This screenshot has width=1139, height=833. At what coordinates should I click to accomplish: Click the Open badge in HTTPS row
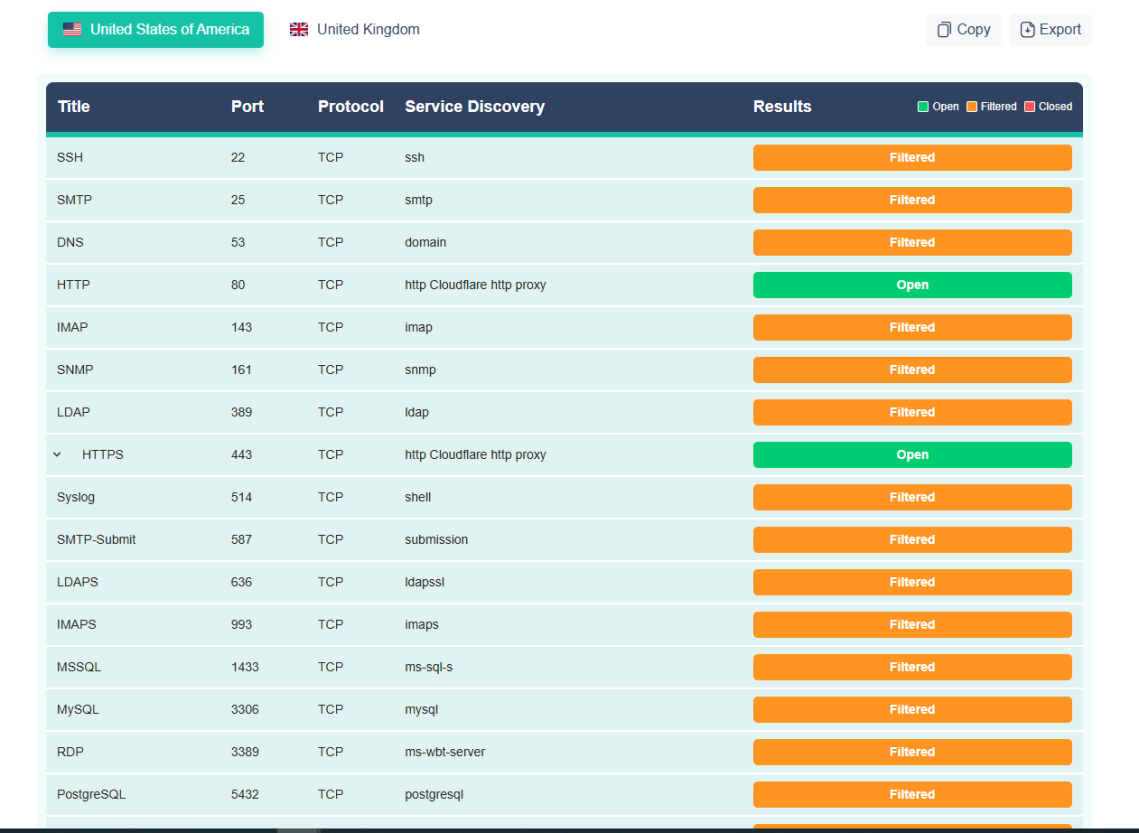912,455
